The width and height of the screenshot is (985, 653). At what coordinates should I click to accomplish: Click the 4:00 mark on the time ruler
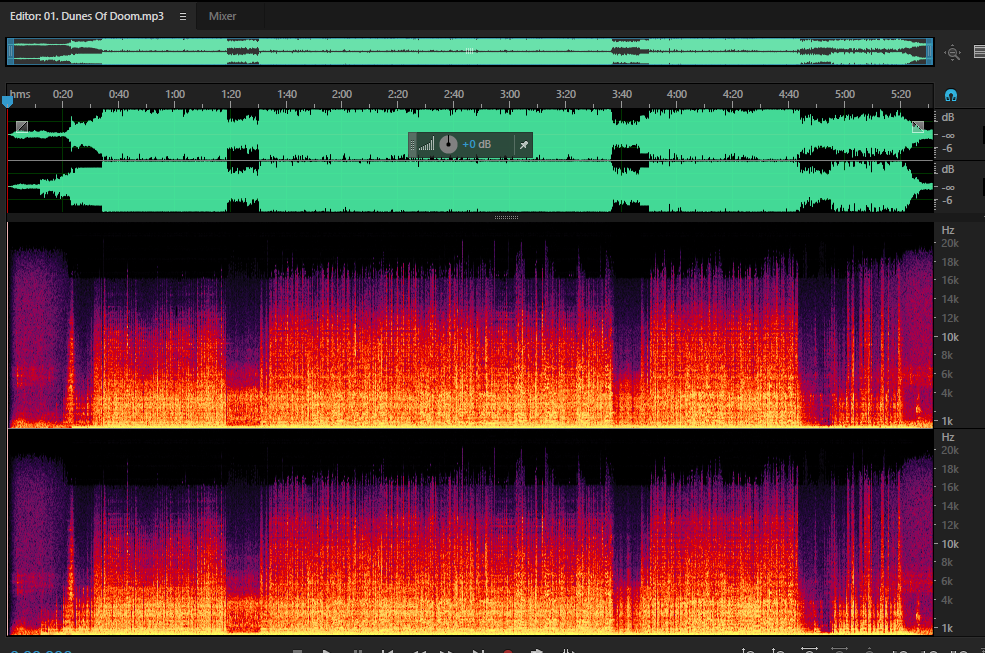[677, 94]
